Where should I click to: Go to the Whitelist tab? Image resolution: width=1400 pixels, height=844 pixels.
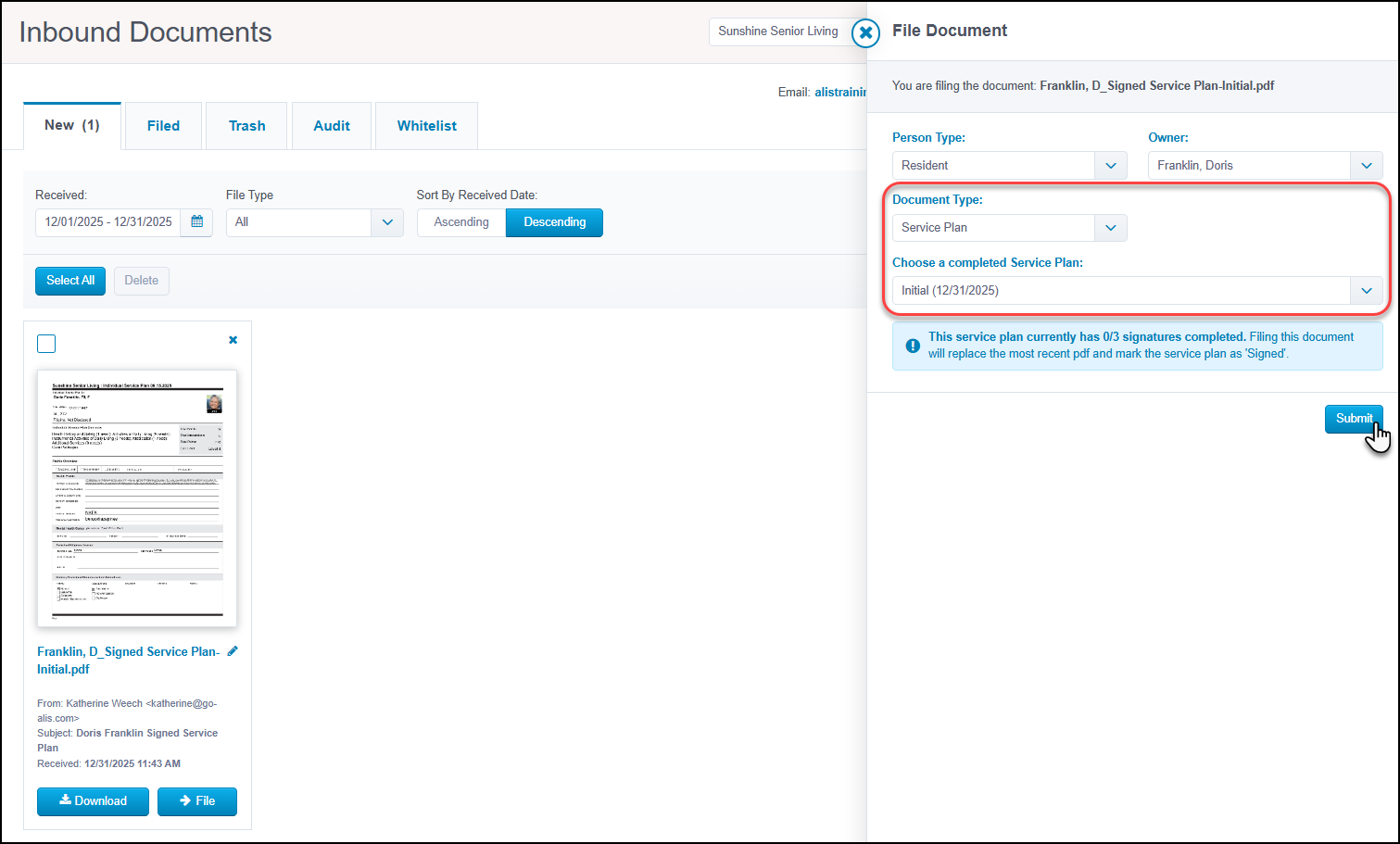(426, 126)
